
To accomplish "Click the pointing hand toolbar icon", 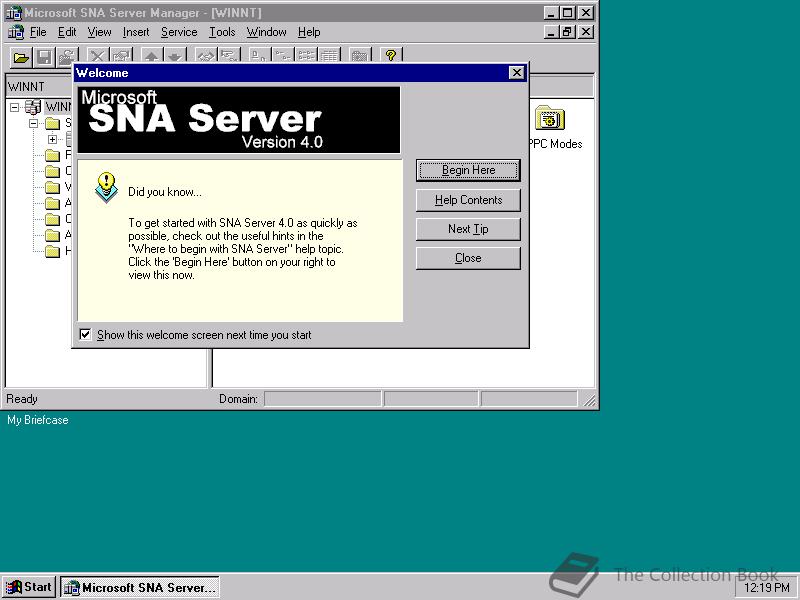I will pyautogui.click(x=229, y=57).
